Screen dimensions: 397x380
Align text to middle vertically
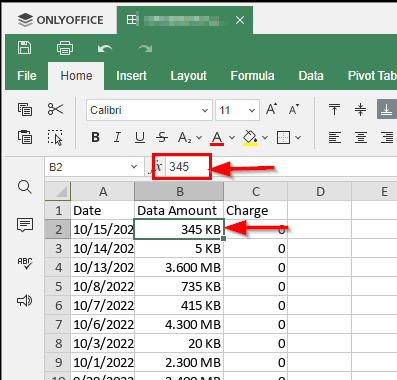click(360, 109)
